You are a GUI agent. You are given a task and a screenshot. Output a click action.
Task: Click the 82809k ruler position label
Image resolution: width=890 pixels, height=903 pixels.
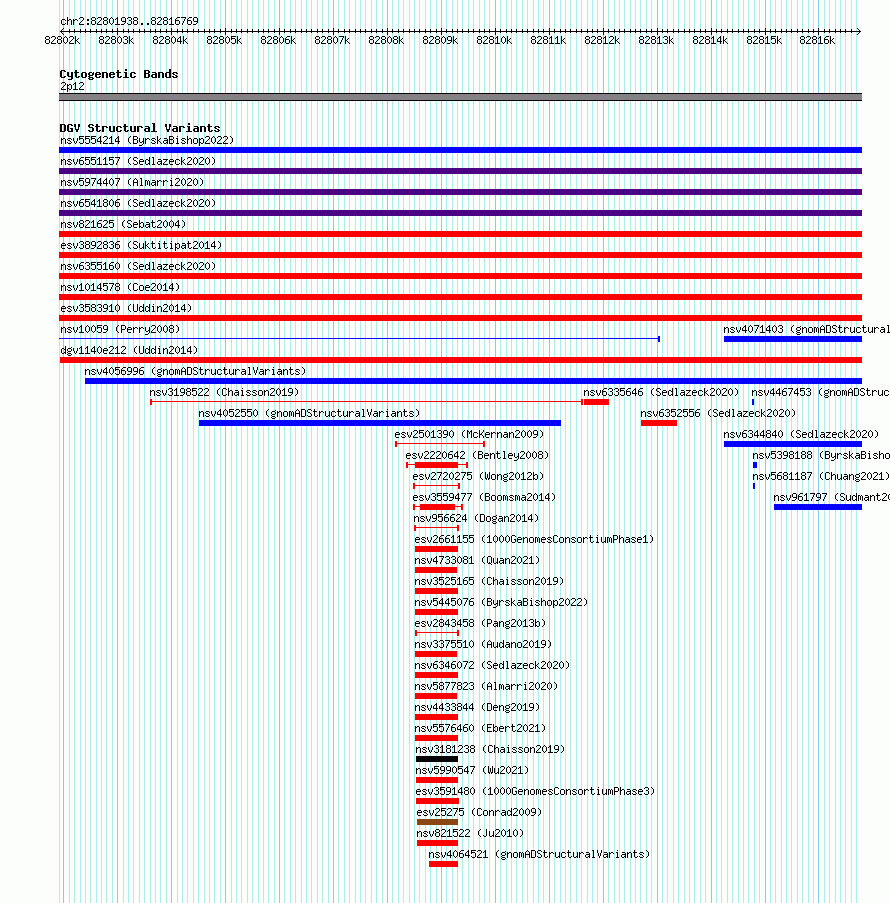(x=440, y=40)
